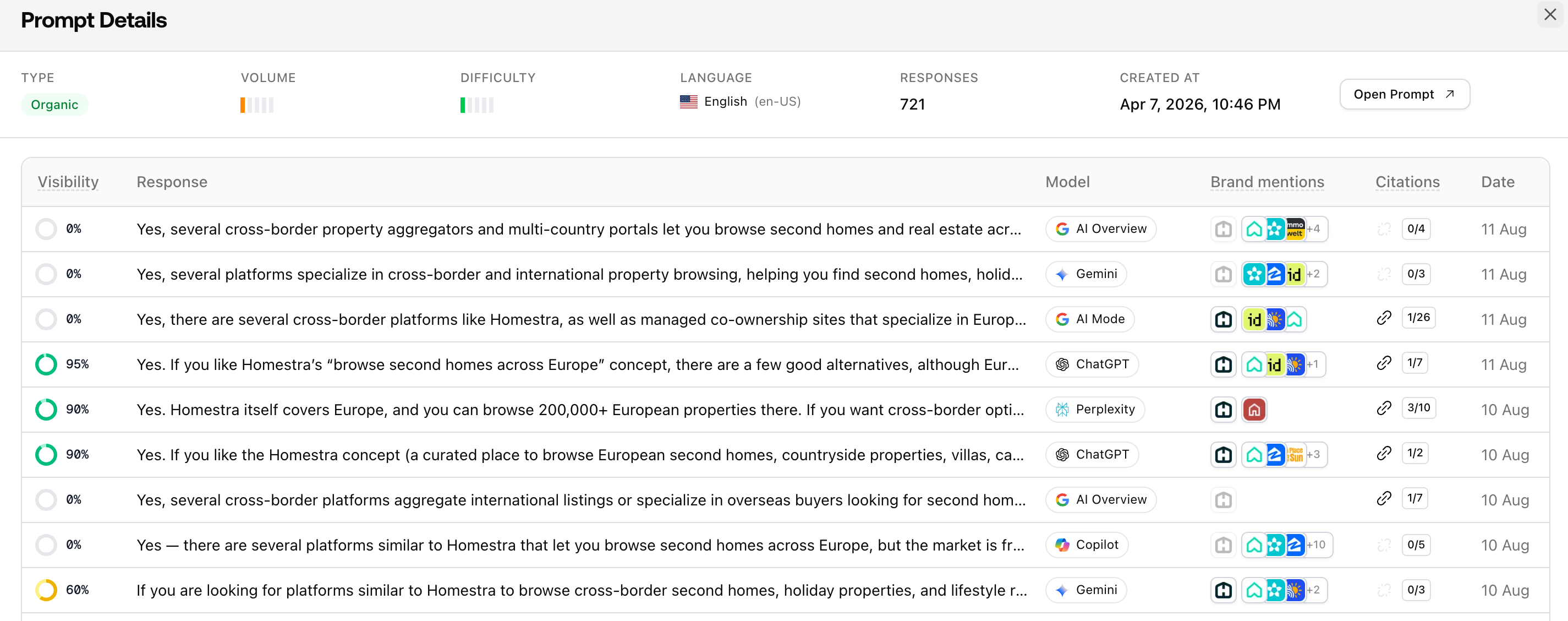
Task: Open response starting 'Yes. Homestra itself covers Europe'
Action: tap(580, 410)
